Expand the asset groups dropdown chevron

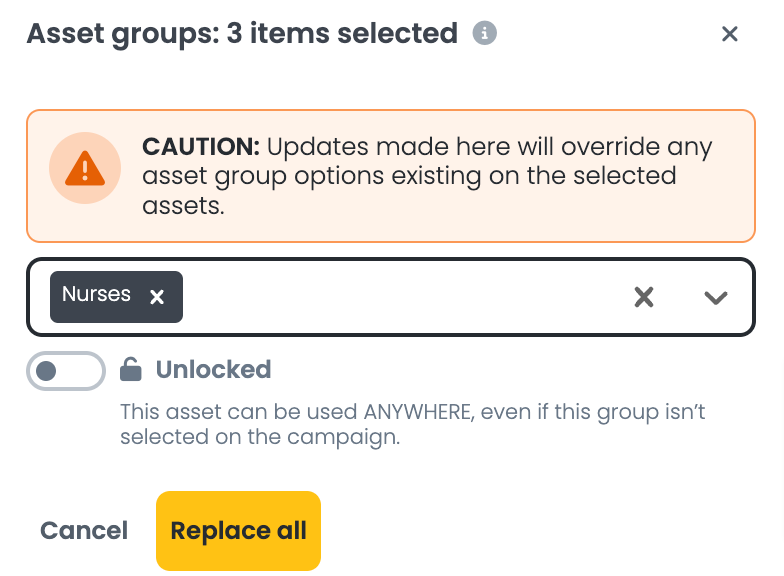tap(716, 298)
